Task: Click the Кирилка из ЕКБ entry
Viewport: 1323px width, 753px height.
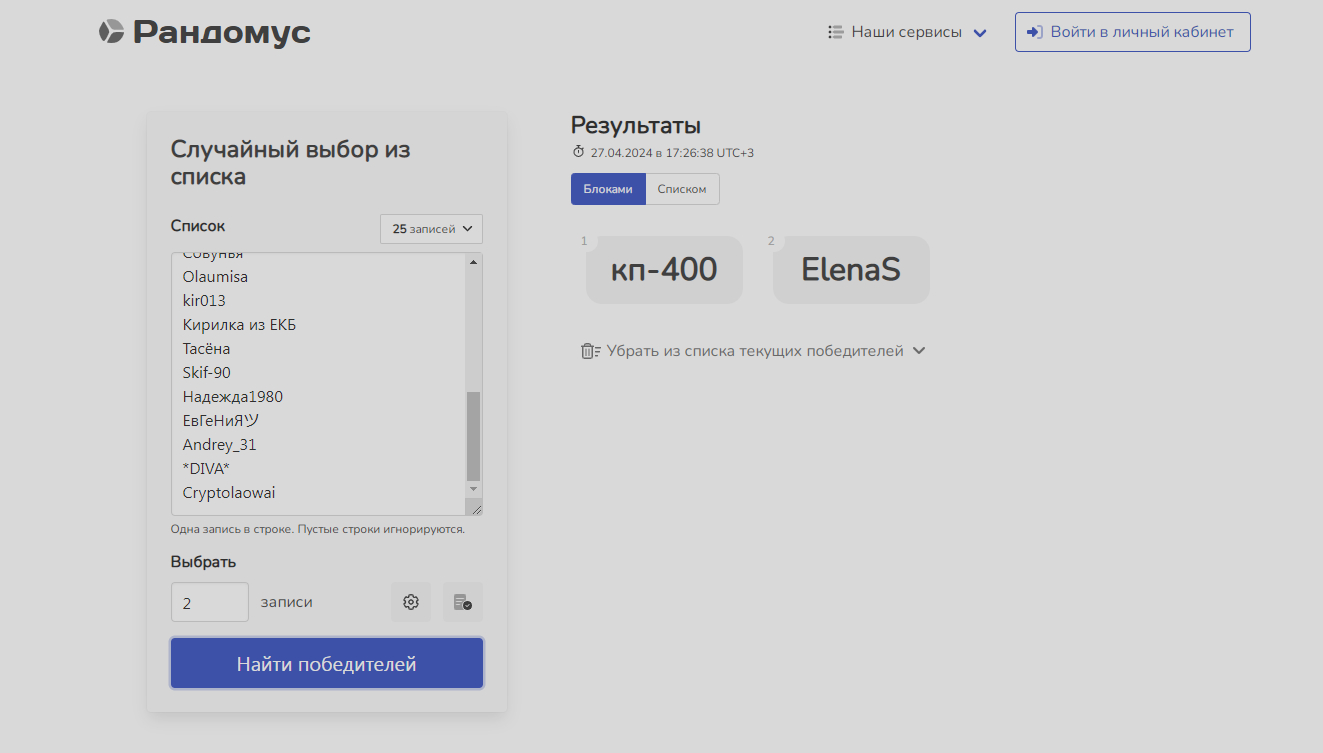Action: click(239, 324)
